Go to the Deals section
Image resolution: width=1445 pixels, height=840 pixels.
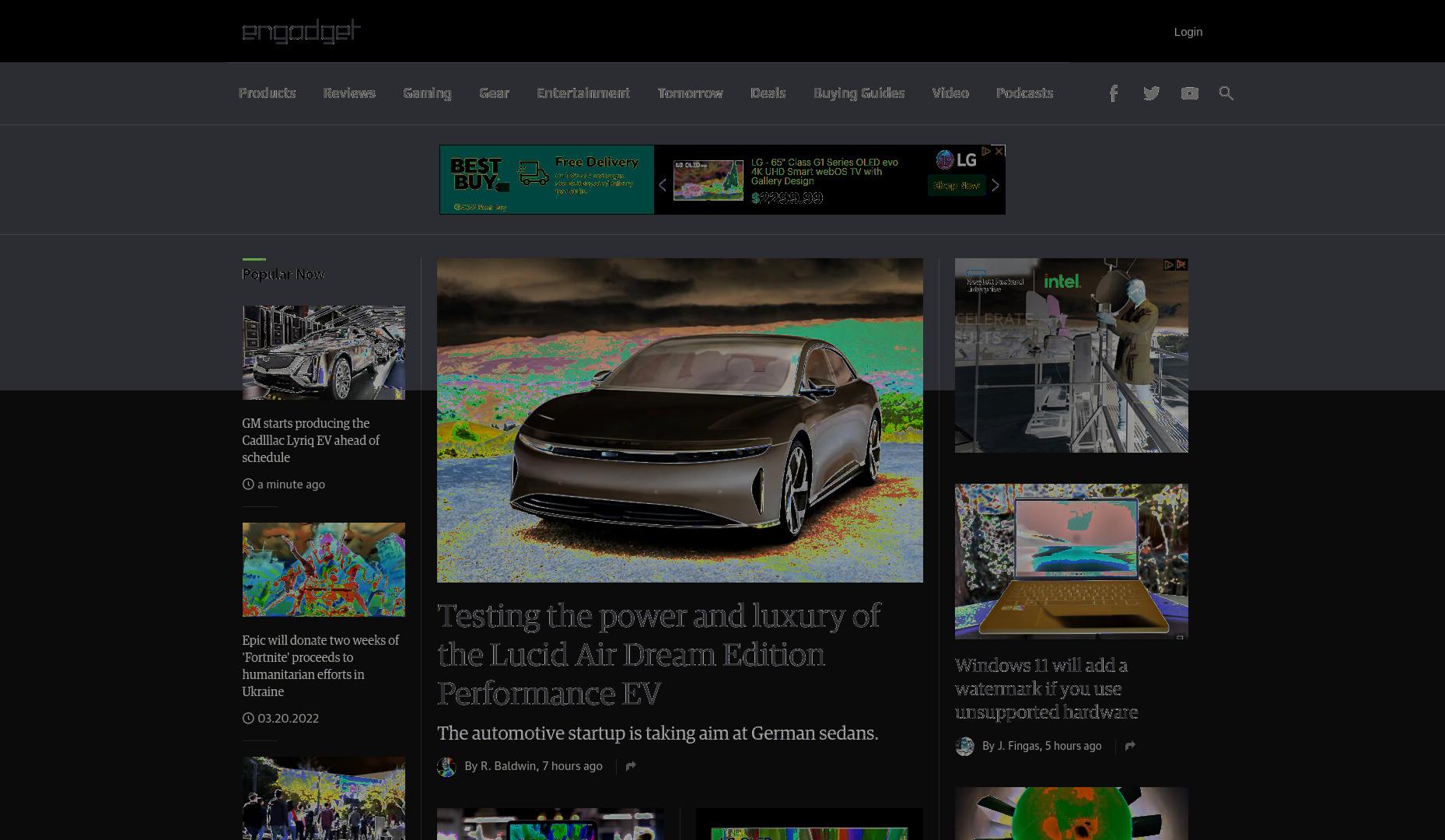pyautogui.click(x=768, y=93)
